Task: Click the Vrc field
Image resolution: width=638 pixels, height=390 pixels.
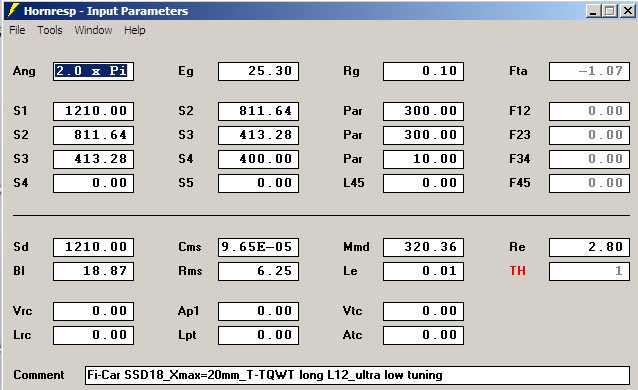Action: [x=93, y=311]
